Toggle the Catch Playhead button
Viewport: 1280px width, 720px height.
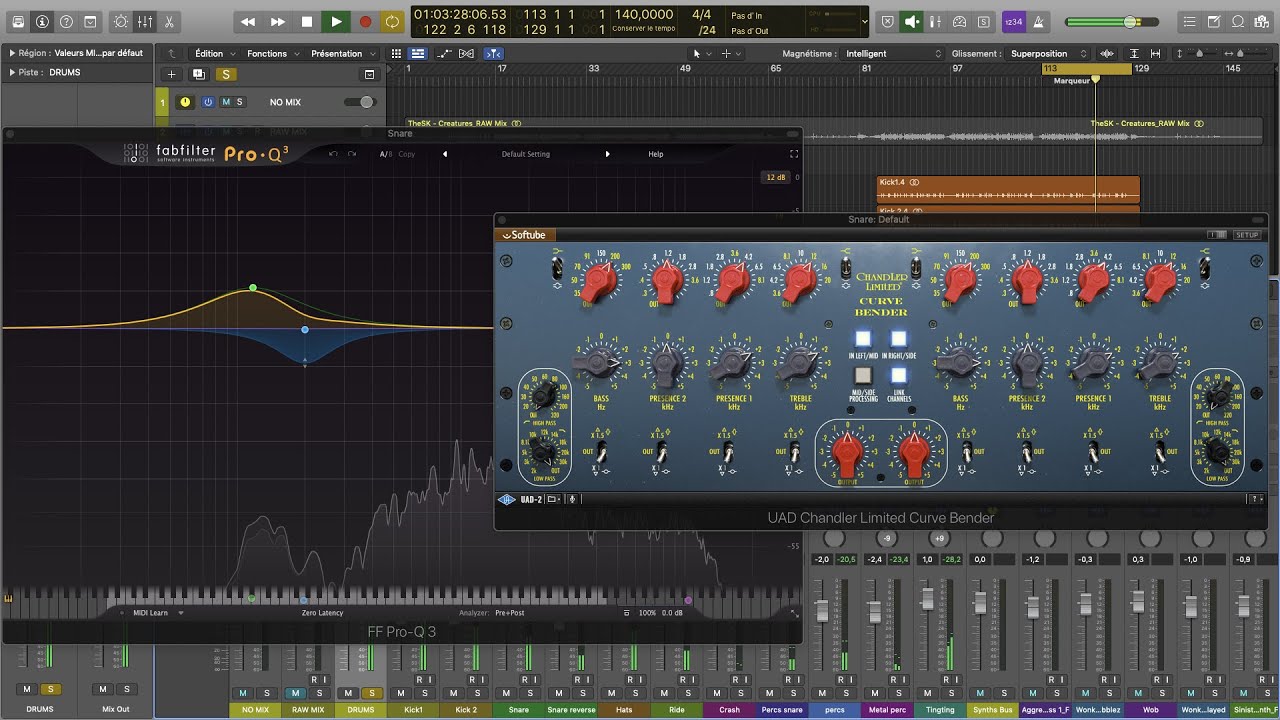coord(494,53)
